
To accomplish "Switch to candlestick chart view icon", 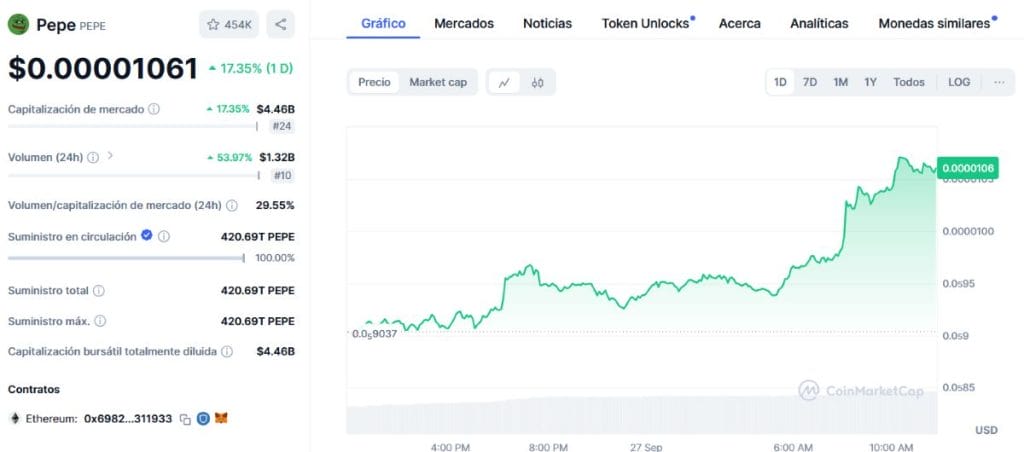I will (x=537, y=82).
